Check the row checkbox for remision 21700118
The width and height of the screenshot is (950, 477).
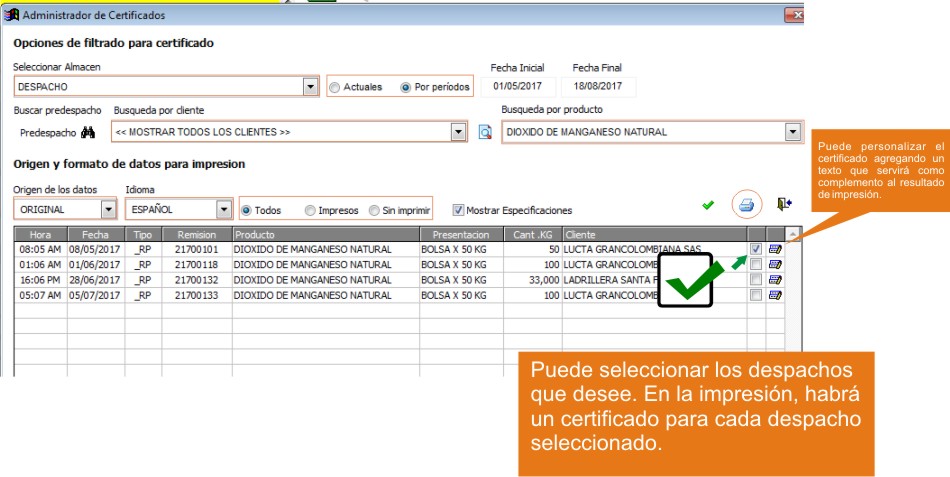756,264
